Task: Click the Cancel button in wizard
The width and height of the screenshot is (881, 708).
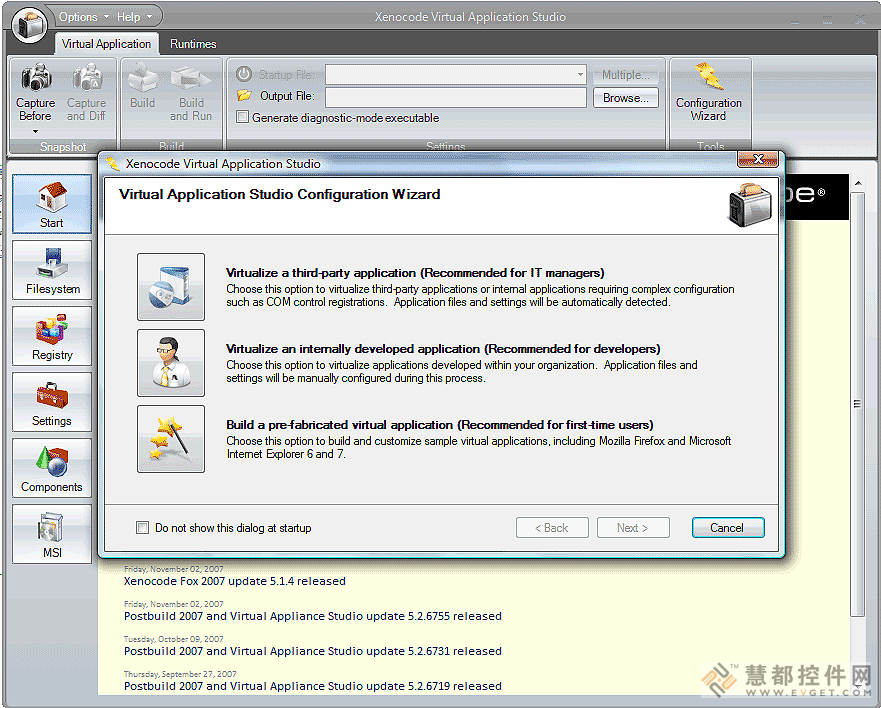Action: pos(728,528)
